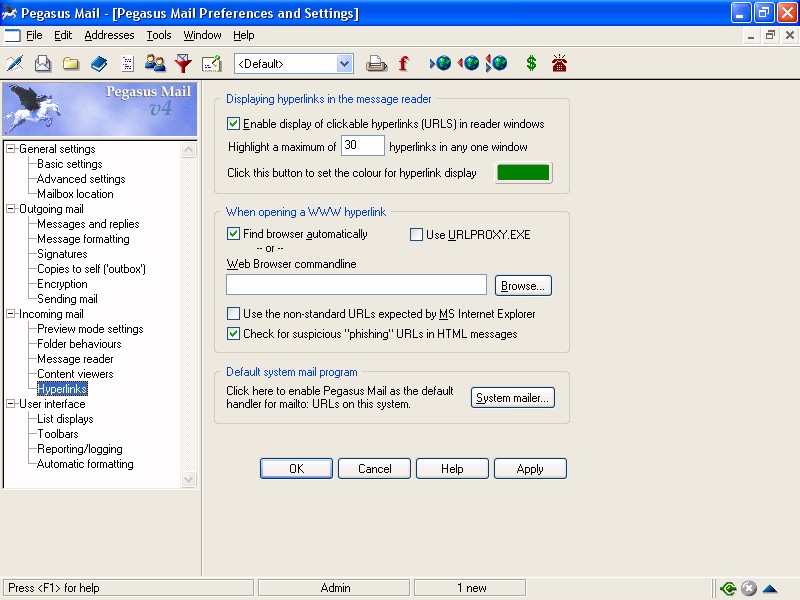Viewport: 800px width, 600px height.
Task: Click the compose new message pen icon
Action: (x=15, y=64)
